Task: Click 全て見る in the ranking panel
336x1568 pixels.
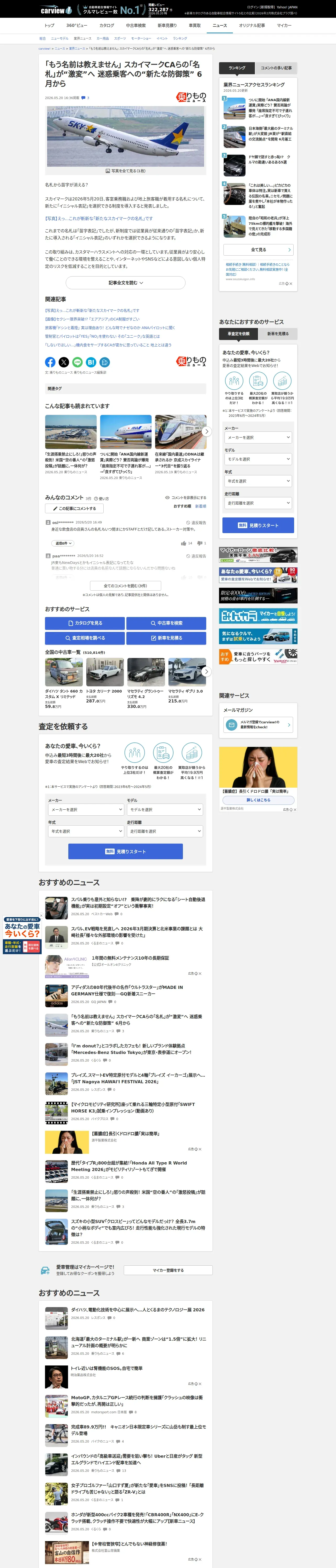Action: click(259, 250)
